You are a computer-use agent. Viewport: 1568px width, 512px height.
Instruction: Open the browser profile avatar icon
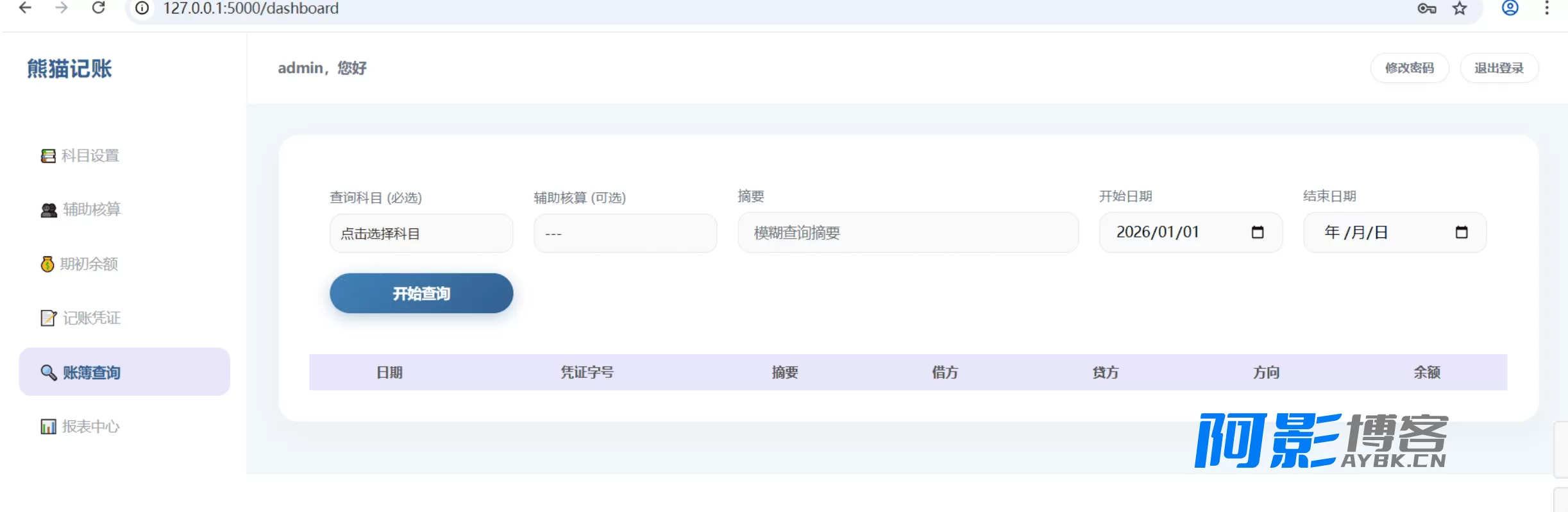pyautogui.click(x=1510, y=8)
